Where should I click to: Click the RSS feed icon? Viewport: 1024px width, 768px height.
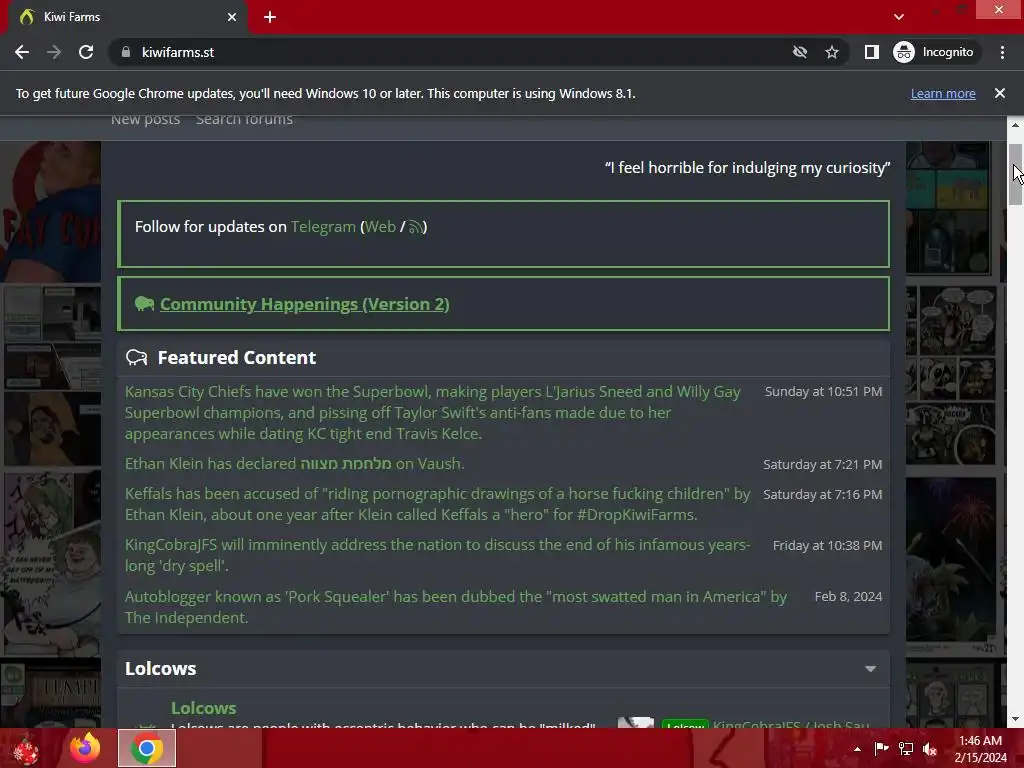tap(415, 227)
